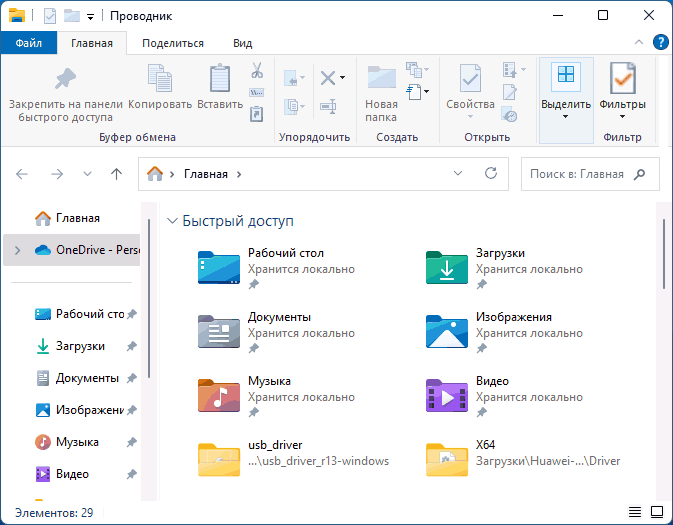Click the home icon in the address bar

pos(155,174)
